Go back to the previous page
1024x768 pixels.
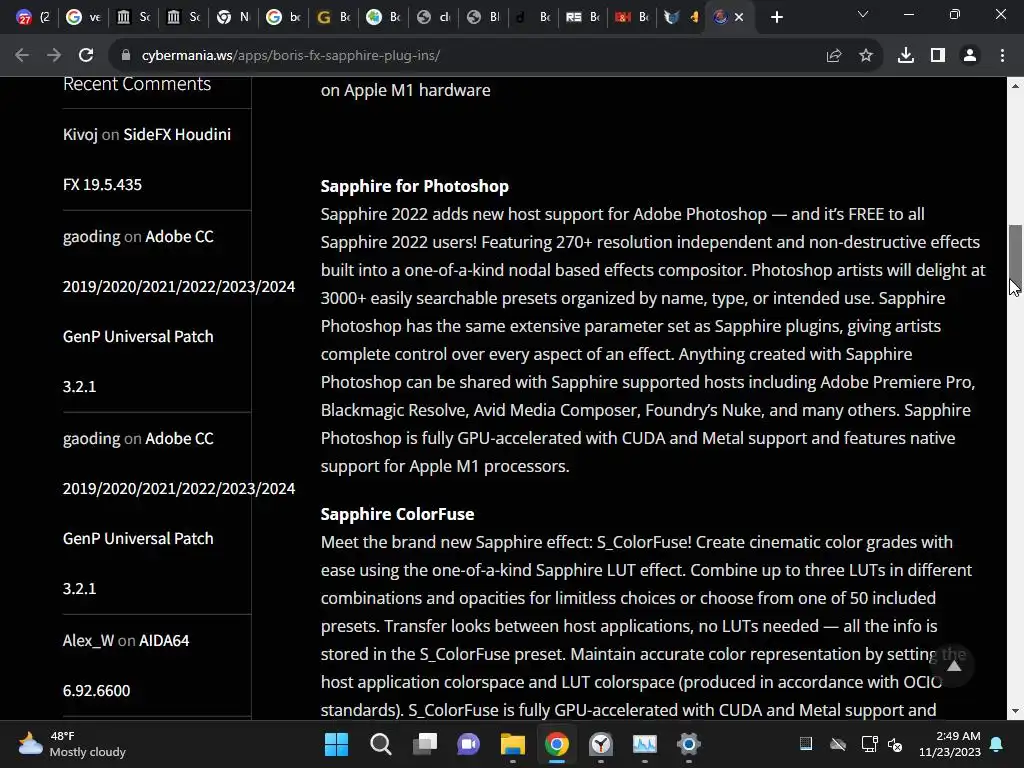tap(22, 56)
